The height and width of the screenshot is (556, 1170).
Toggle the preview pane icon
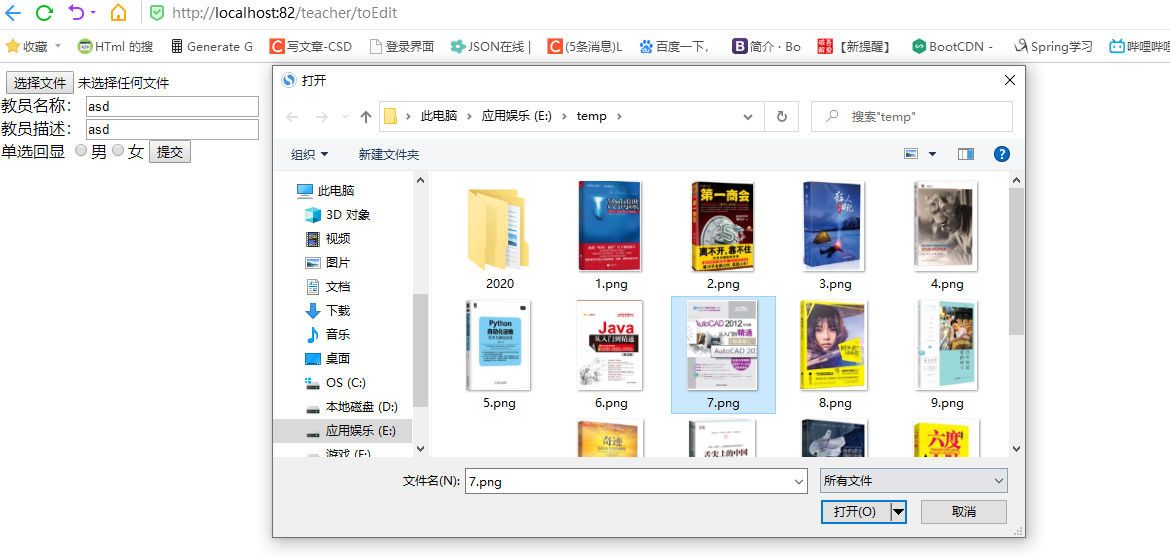click(x=966, y=154)
